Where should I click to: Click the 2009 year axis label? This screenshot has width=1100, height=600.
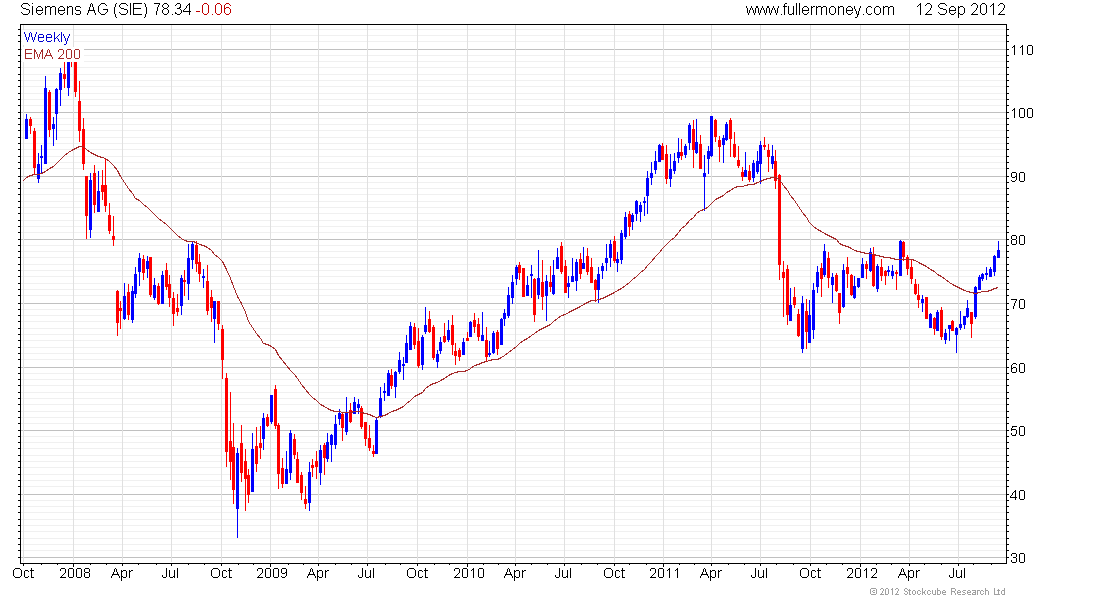pyautogui.click(x=271, y=573)
